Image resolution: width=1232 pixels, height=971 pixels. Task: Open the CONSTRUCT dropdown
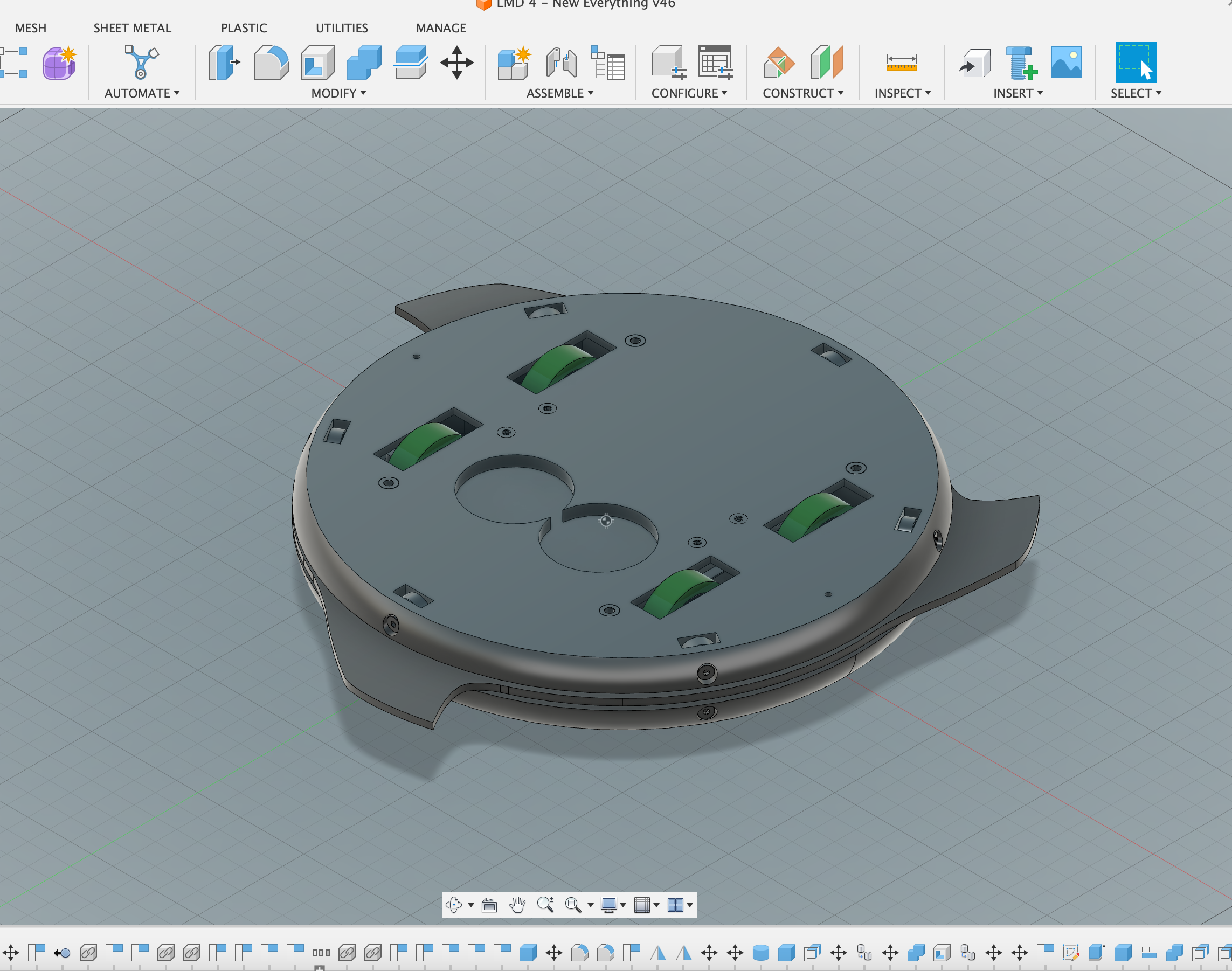click(802, 93)
